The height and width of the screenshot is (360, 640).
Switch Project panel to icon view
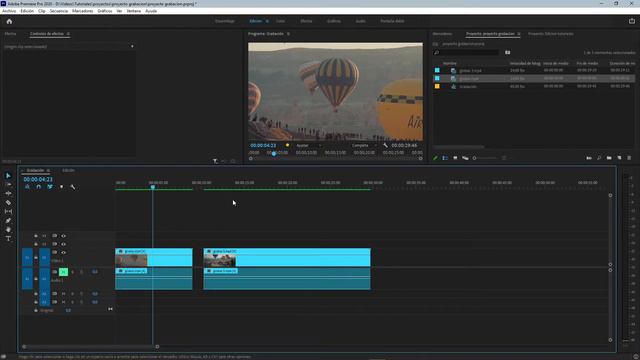[455, 158]
